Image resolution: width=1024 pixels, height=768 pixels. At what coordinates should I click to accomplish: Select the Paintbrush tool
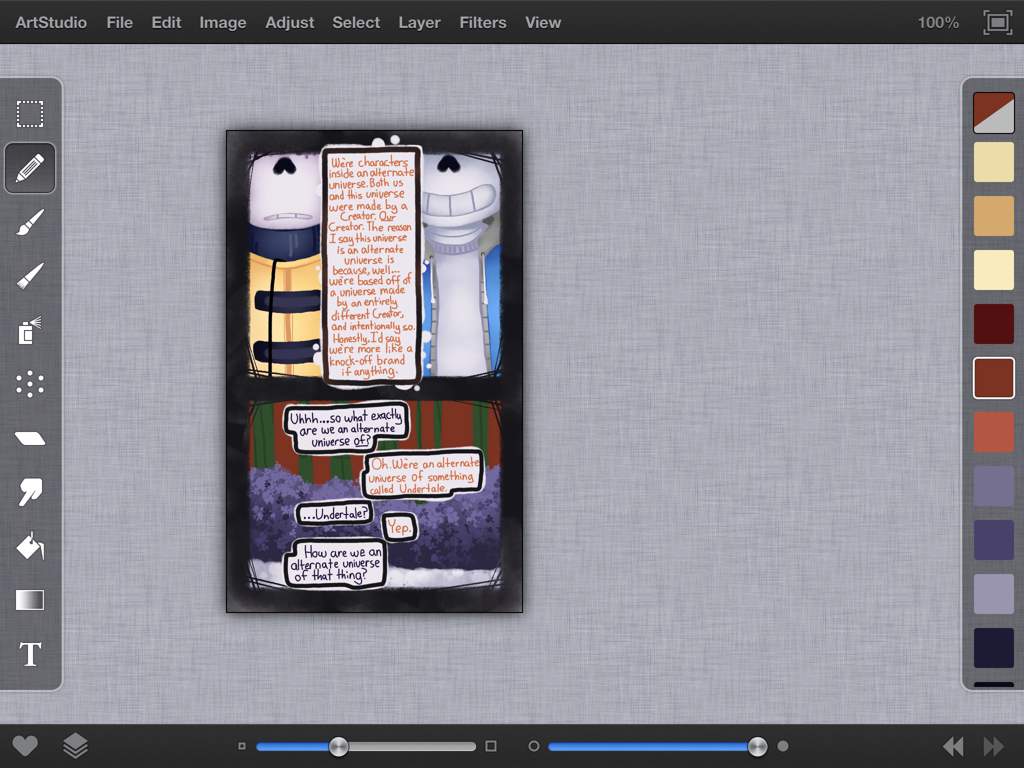pos(30,222)
